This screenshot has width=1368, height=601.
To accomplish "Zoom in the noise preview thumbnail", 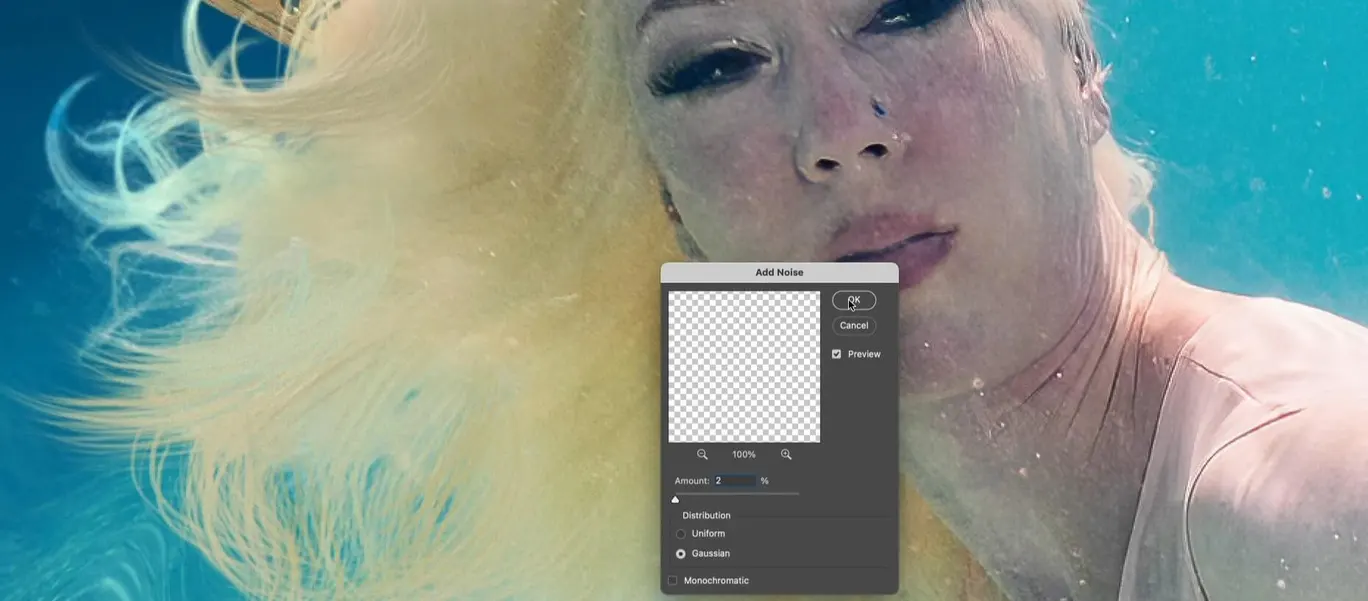I will (786, 454).
